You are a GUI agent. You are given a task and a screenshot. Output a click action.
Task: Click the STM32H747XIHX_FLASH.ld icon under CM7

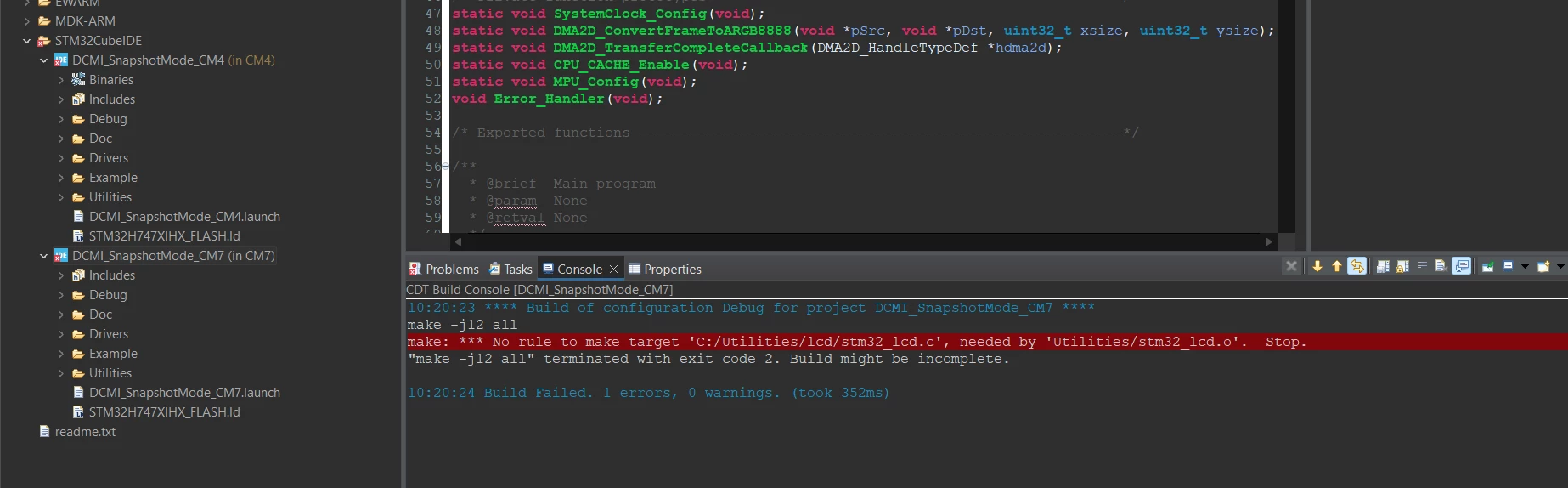coord(78,411)
